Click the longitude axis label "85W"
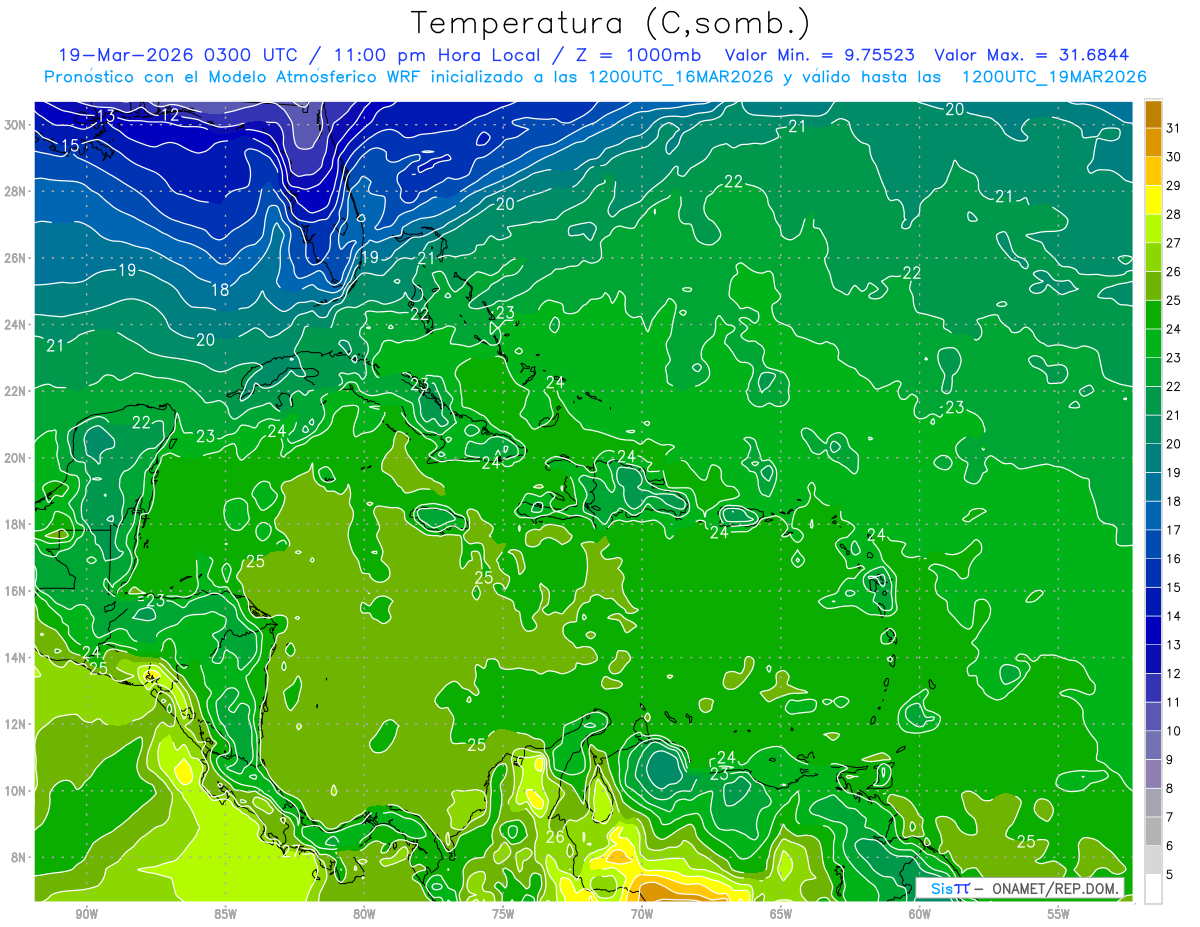Screen dimensions: 1200x927 [x=225, y=913]
